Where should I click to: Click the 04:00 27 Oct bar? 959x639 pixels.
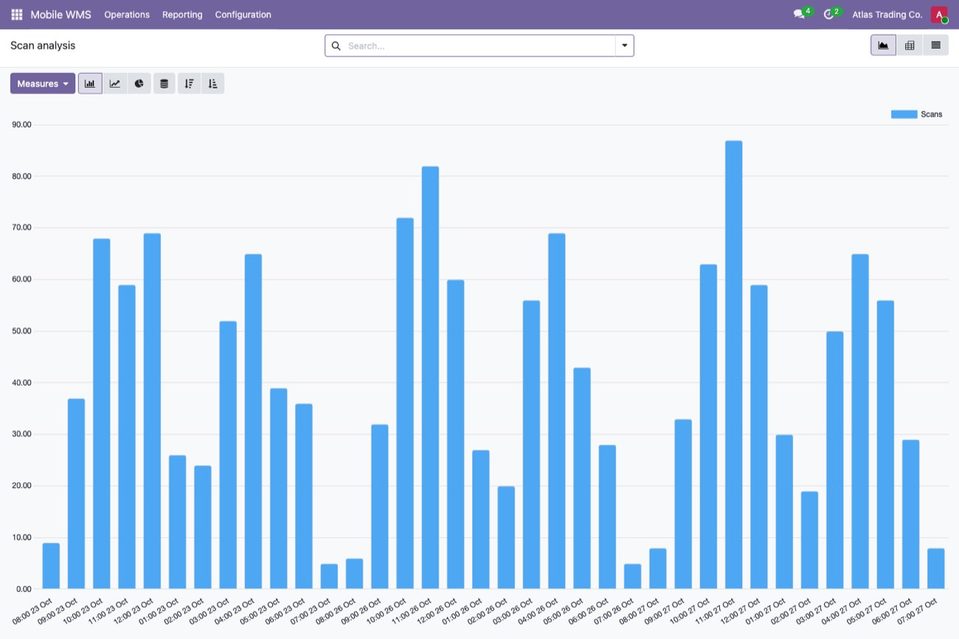[860, 422]
